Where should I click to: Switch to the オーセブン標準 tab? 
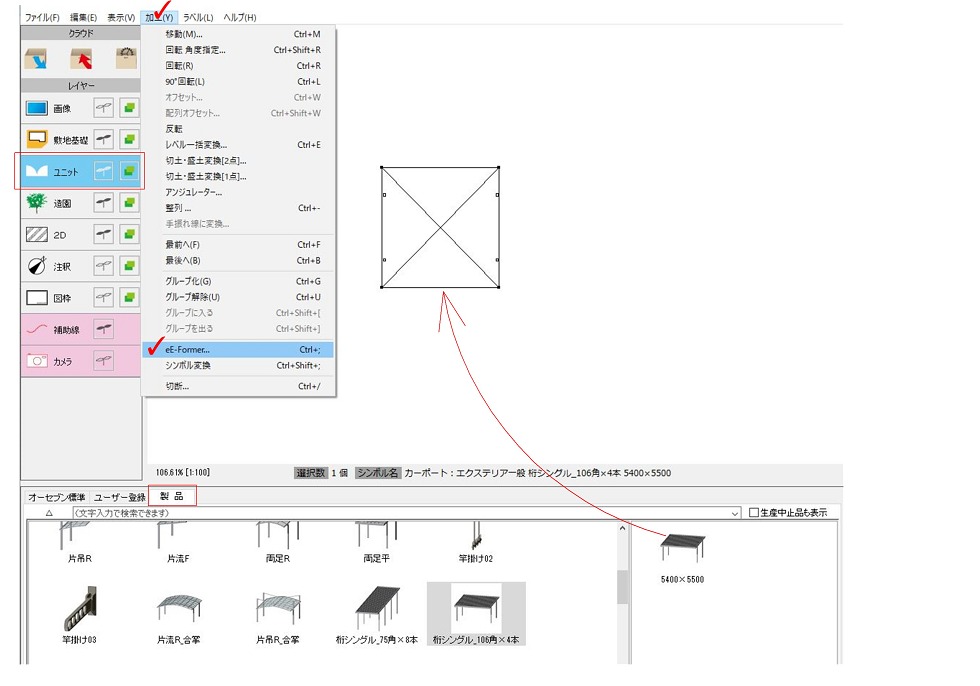[x=56, y=497]
